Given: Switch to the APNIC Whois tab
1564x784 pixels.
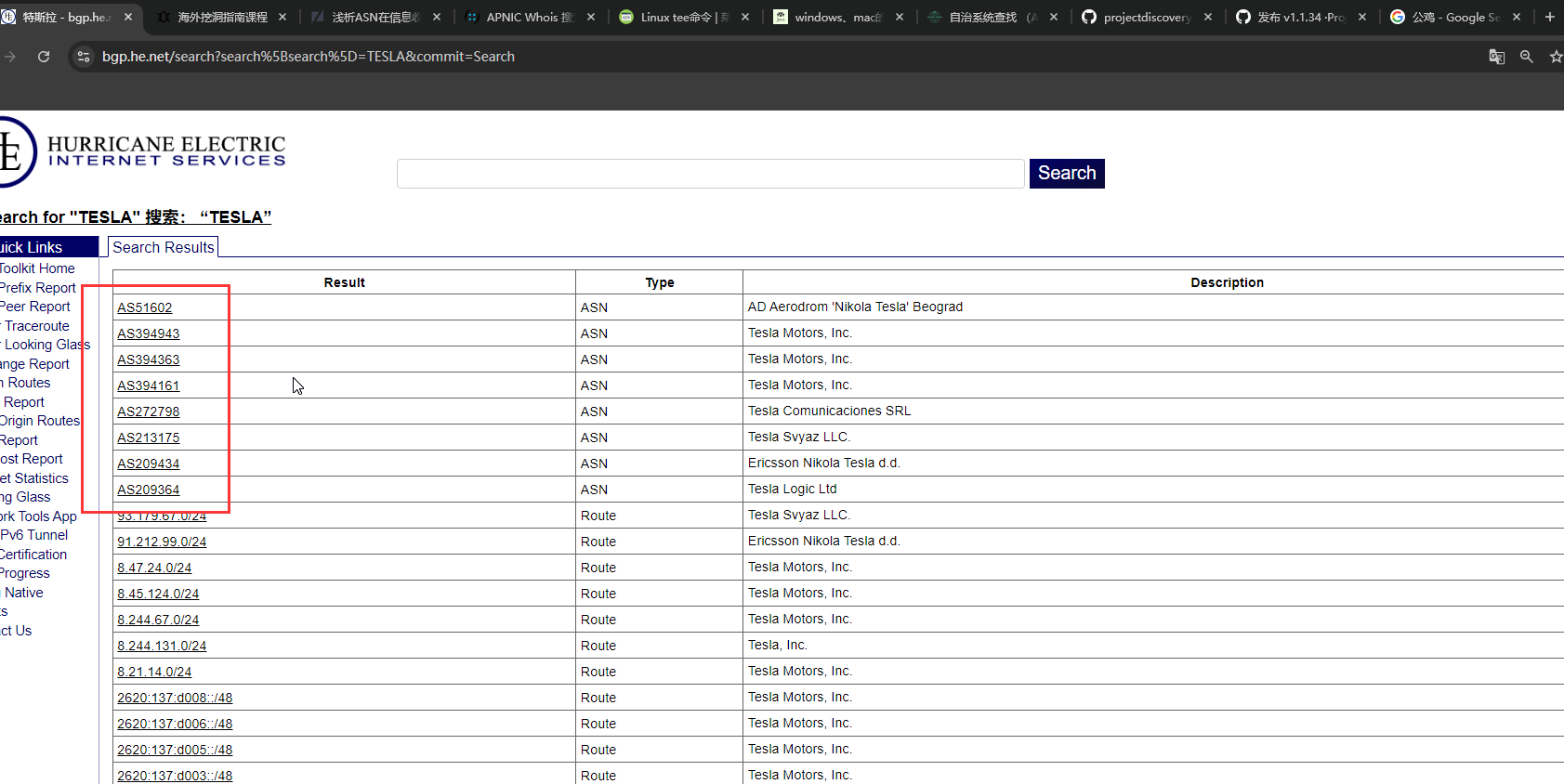Looking at the screenshot, I should (x=531, y=17).
